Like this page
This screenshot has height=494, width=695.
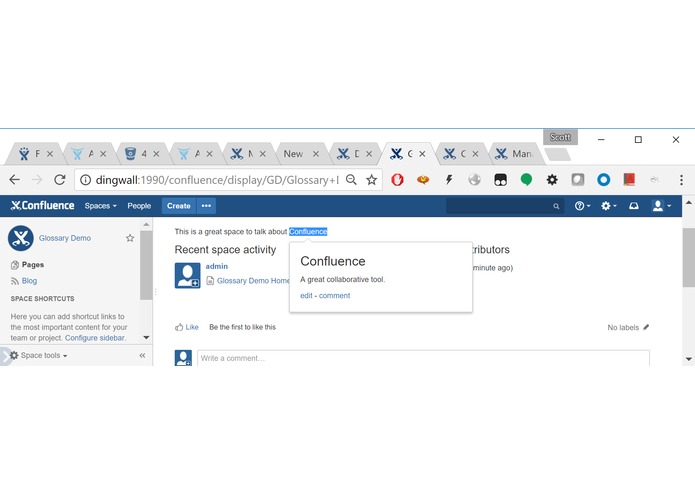[187, 327]
